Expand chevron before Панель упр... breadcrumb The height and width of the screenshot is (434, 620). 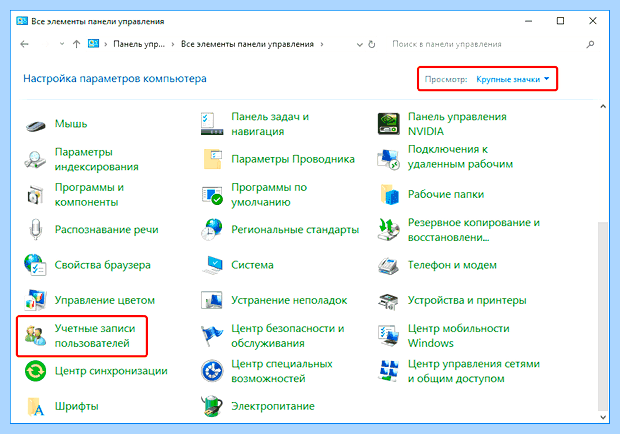click(x=106, y=44)
